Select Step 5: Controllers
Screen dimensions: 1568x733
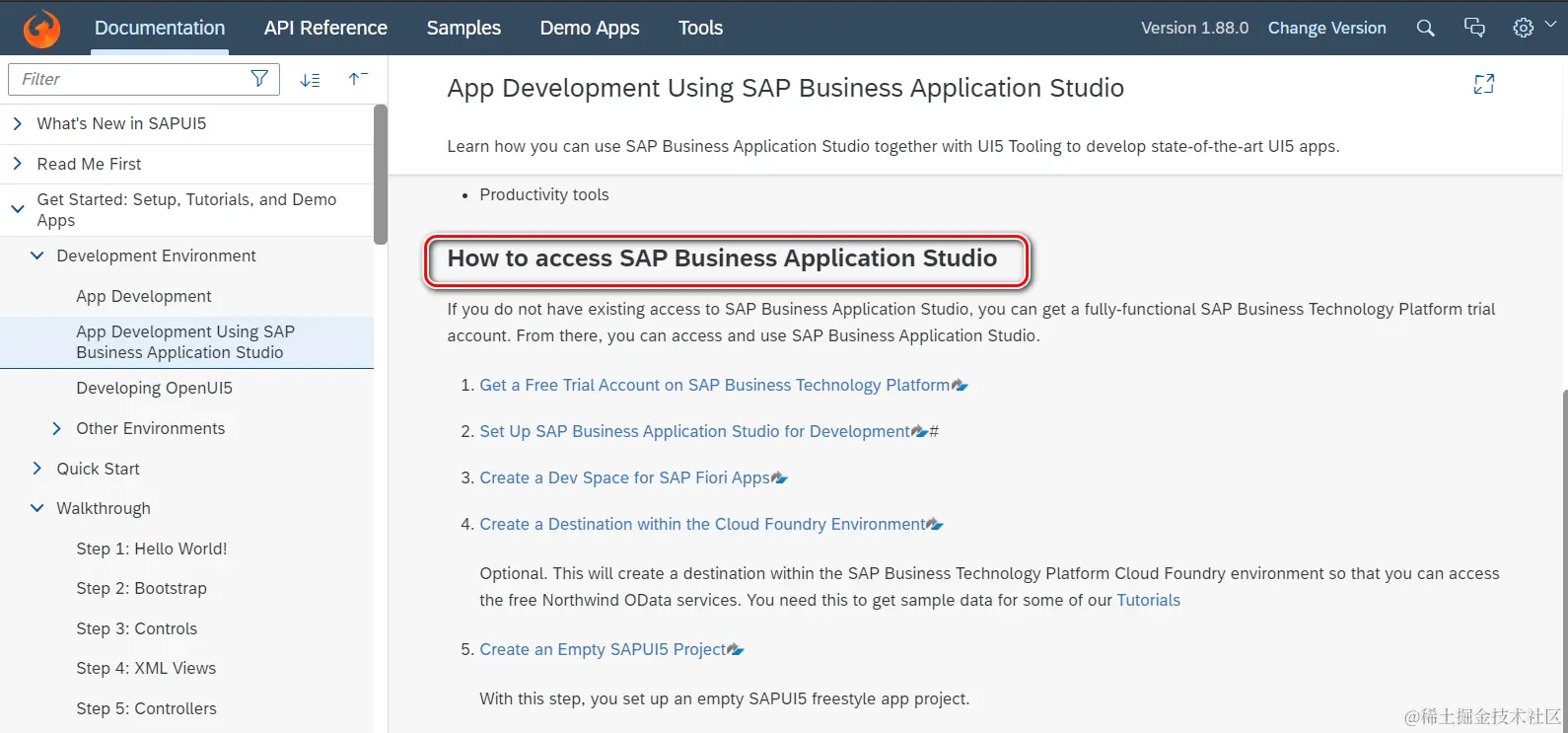click(146, 708)
